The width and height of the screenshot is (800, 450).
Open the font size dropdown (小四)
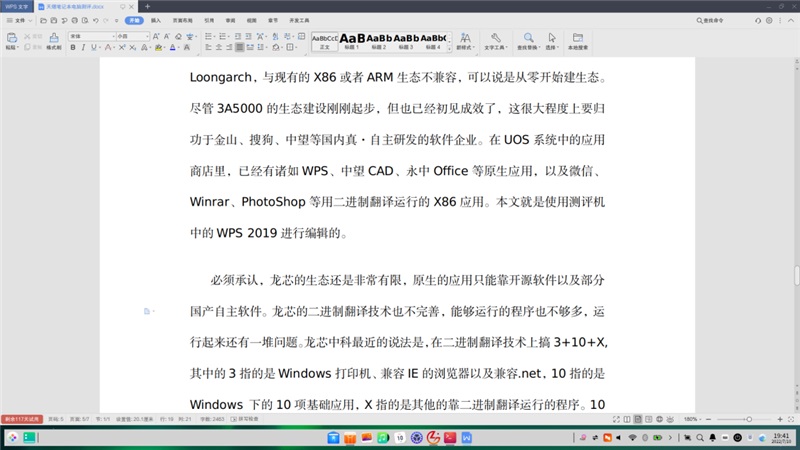click(x=131, y=36)
